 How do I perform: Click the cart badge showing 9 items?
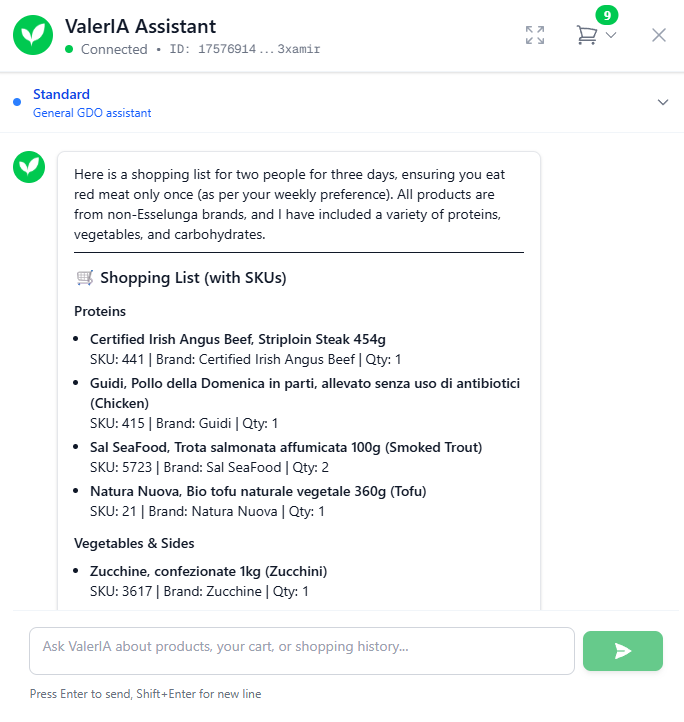[606, 15]
